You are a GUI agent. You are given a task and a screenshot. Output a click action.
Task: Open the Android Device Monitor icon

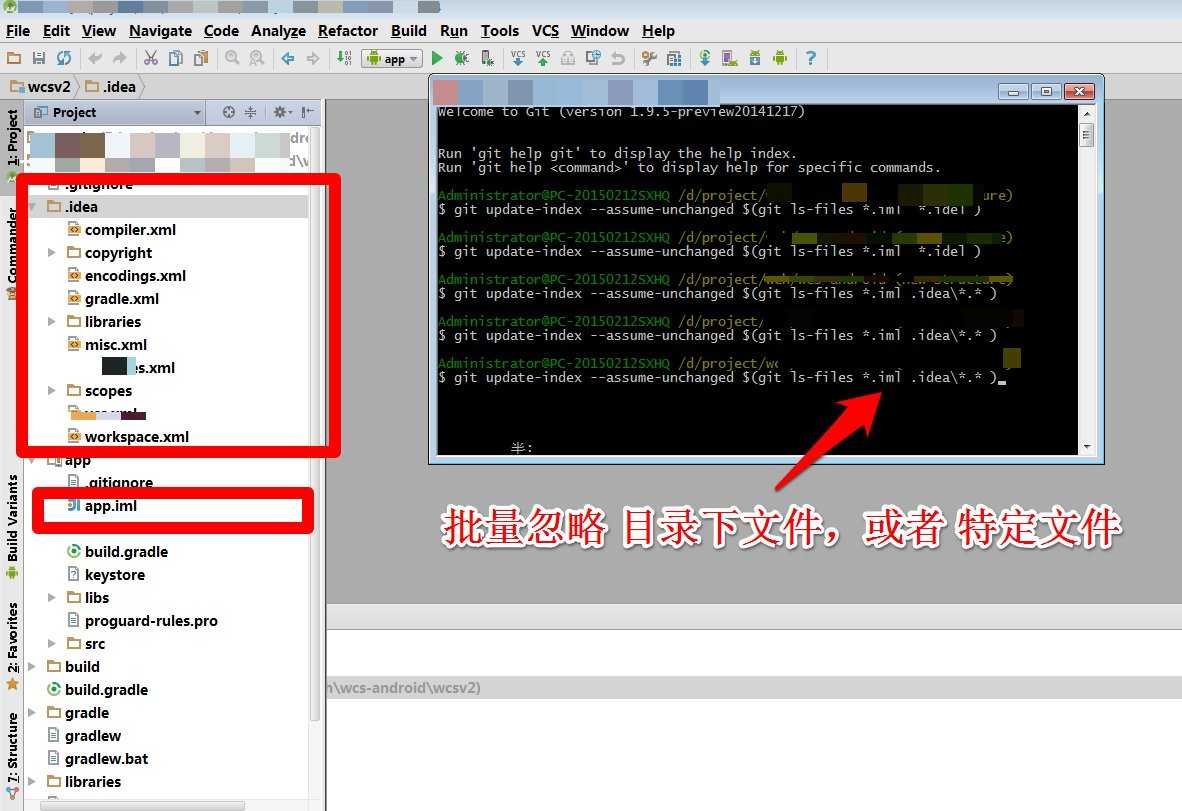(x=780, y=58)
